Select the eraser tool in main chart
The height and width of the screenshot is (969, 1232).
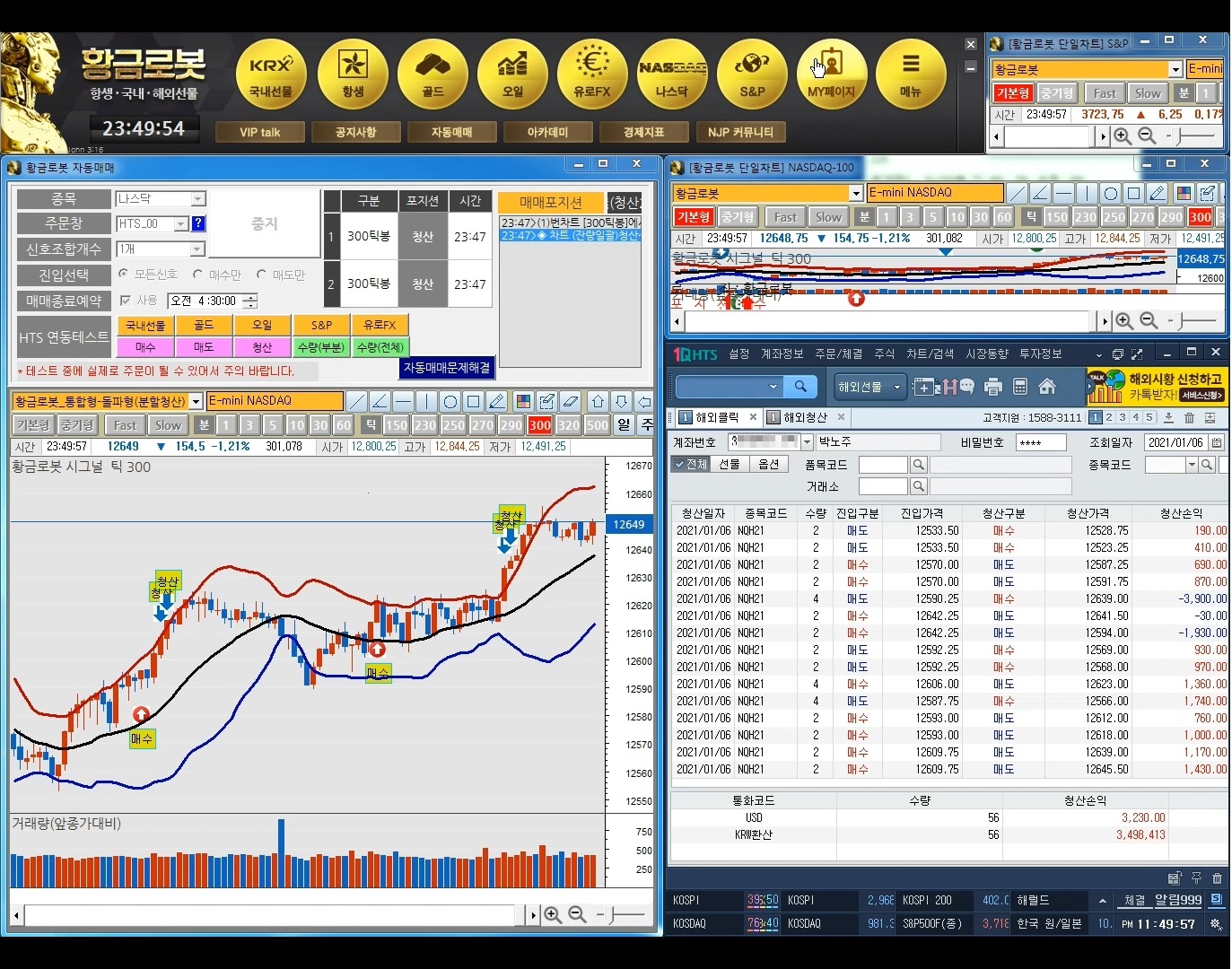(570, 401)
